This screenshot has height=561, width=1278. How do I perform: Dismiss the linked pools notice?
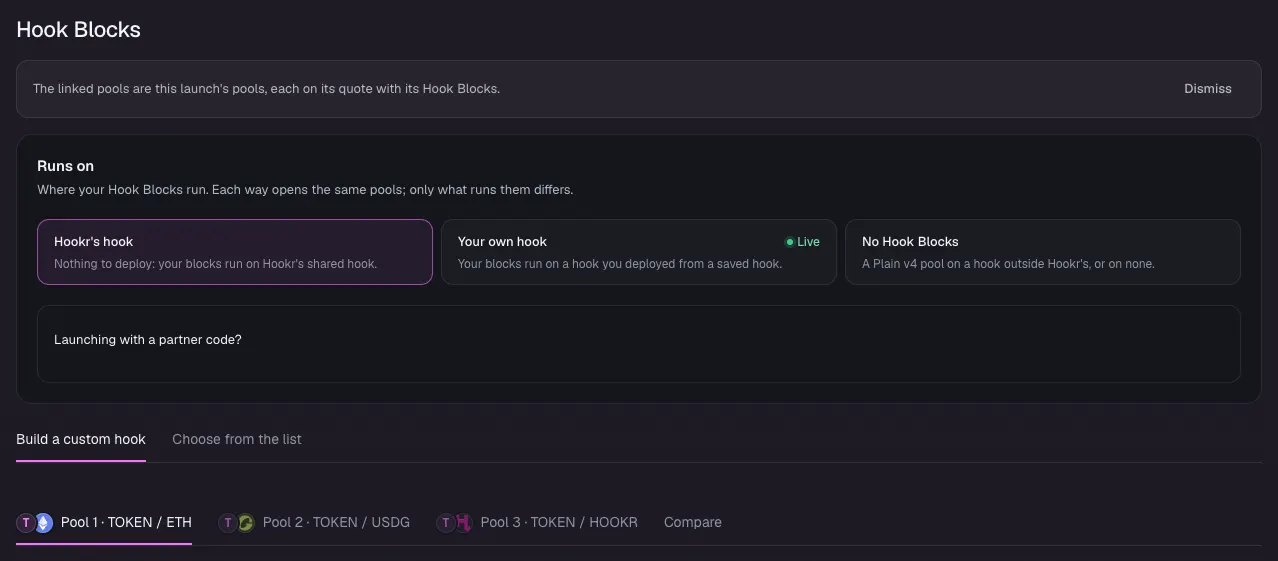click(x=1207, y=89)
